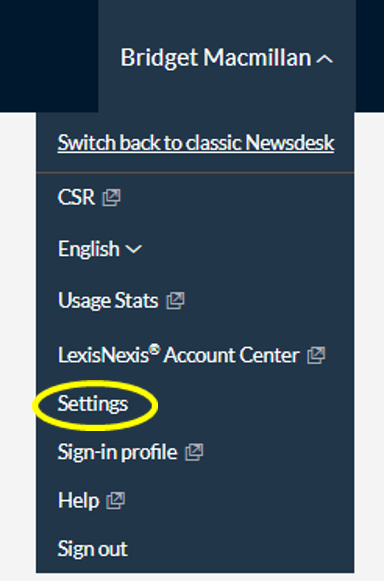The image size is (384, 581).
Task: Expand English language chevron
Action: click(134, 249)
